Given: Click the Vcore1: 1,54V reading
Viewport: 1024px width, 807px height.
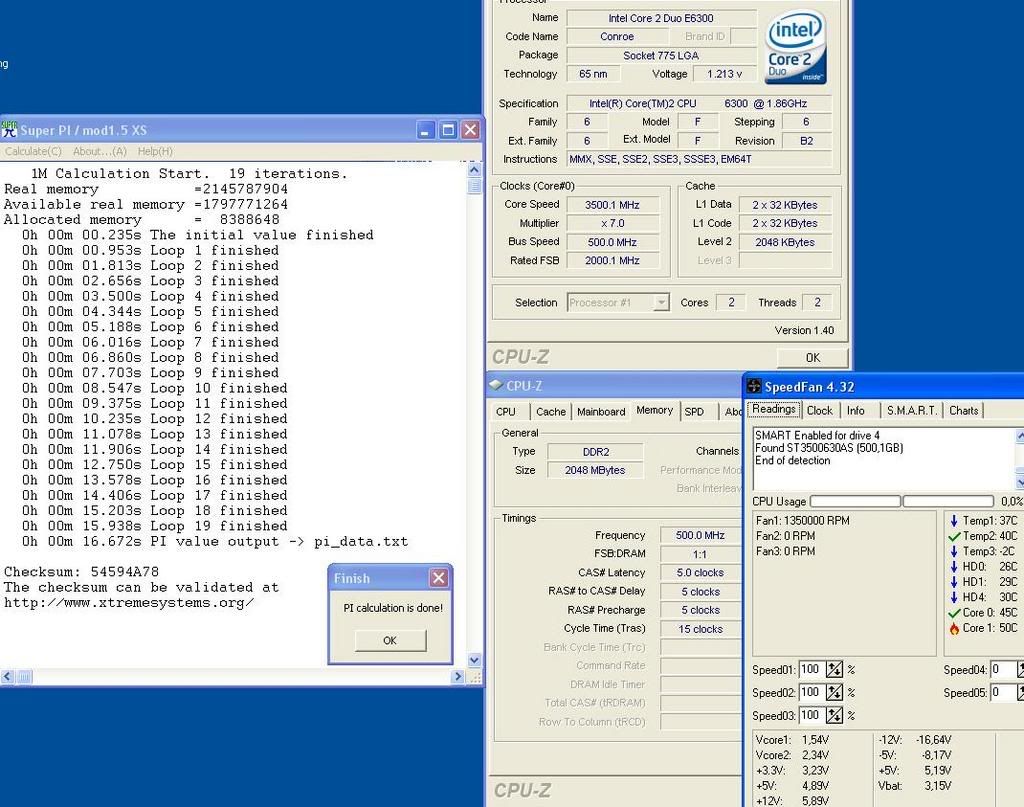Looking at the screenshot, I should coord(792,740).
